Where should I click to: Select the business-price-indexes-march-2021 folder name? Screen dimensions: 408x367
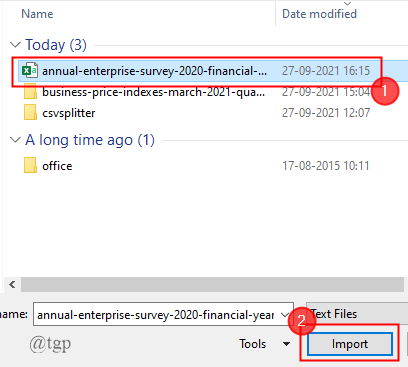click(154, 92)
